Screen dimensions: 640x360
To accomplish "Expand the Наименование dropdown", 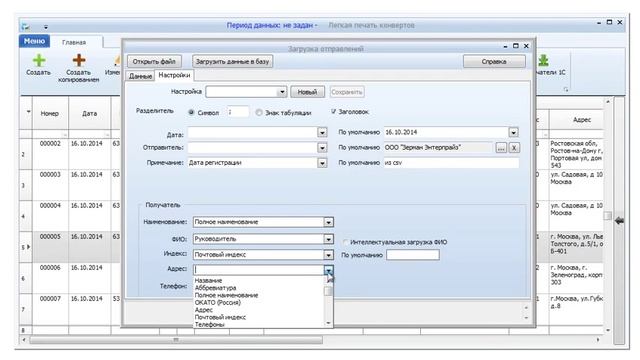I will pyautogui.click(x=328, y=222).
